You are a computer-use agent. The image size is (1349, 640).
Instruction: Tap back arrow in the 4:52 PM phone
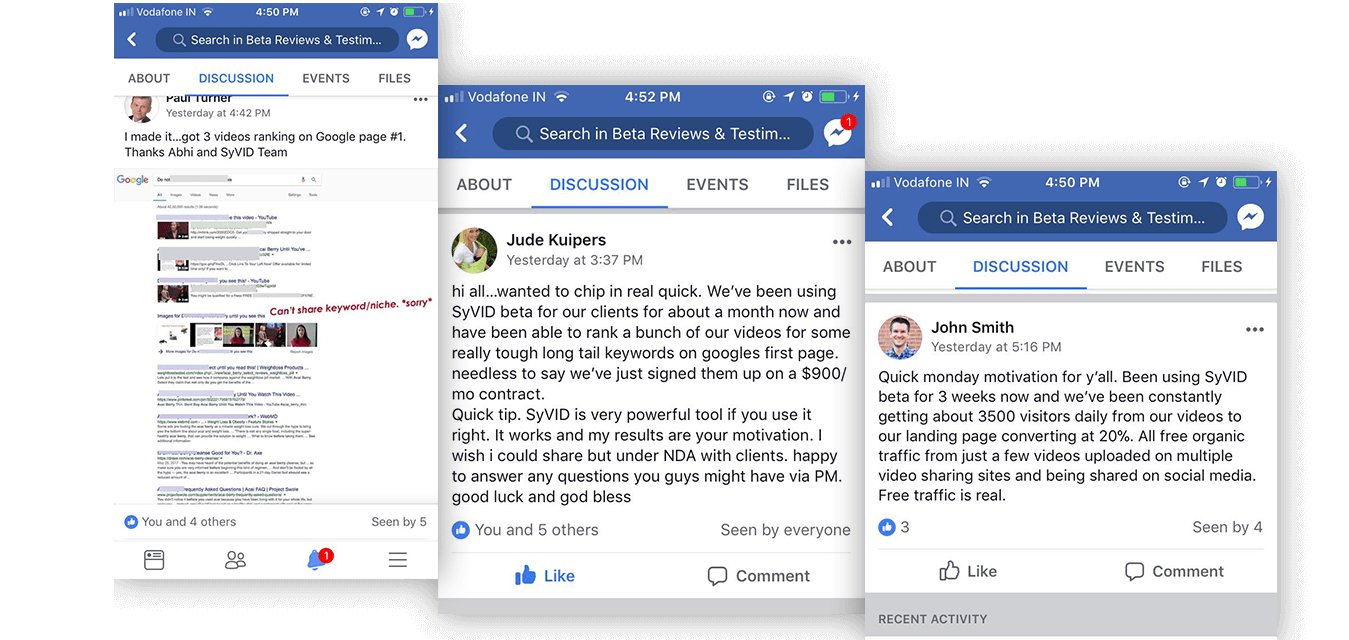[461, 133]
